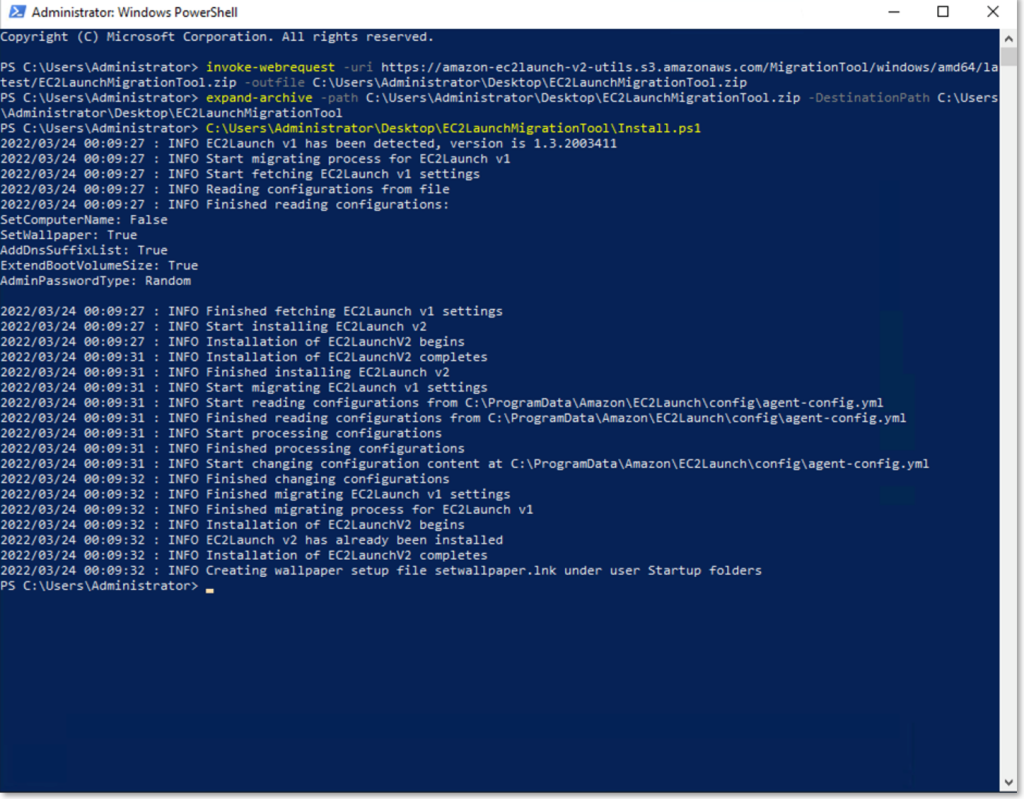Click the Minimize window button

click(x=893, y=11)
